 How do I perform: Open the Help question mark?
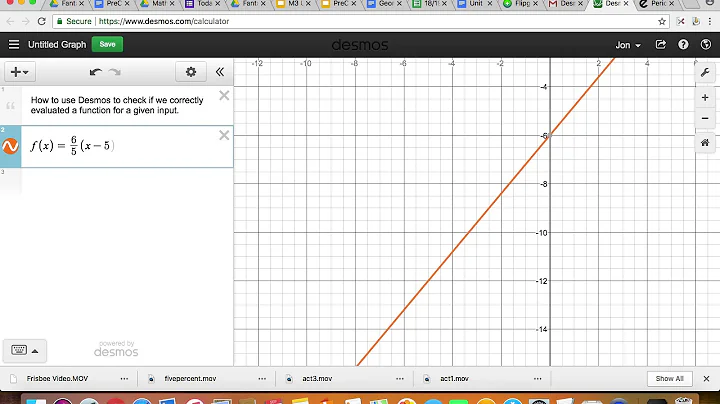coord(683,45)
